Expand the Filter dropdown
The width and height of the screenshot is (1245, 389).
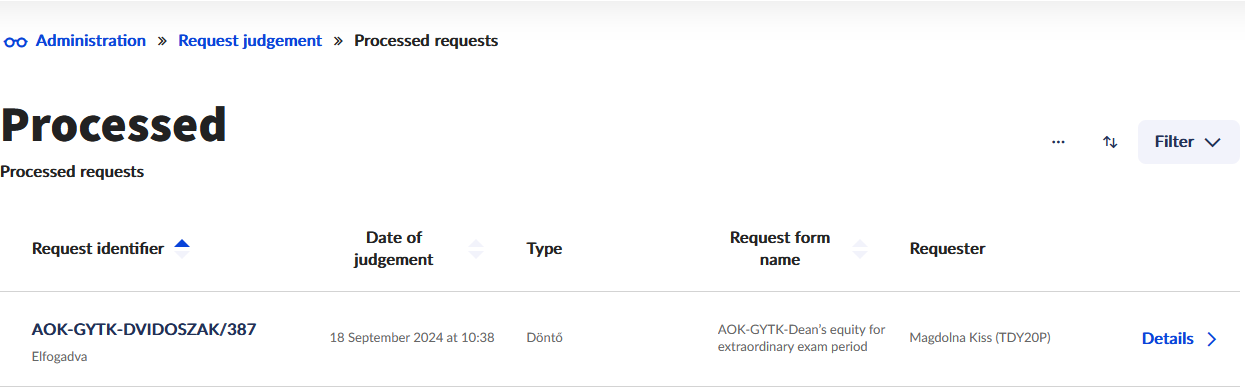(1189, 142)
